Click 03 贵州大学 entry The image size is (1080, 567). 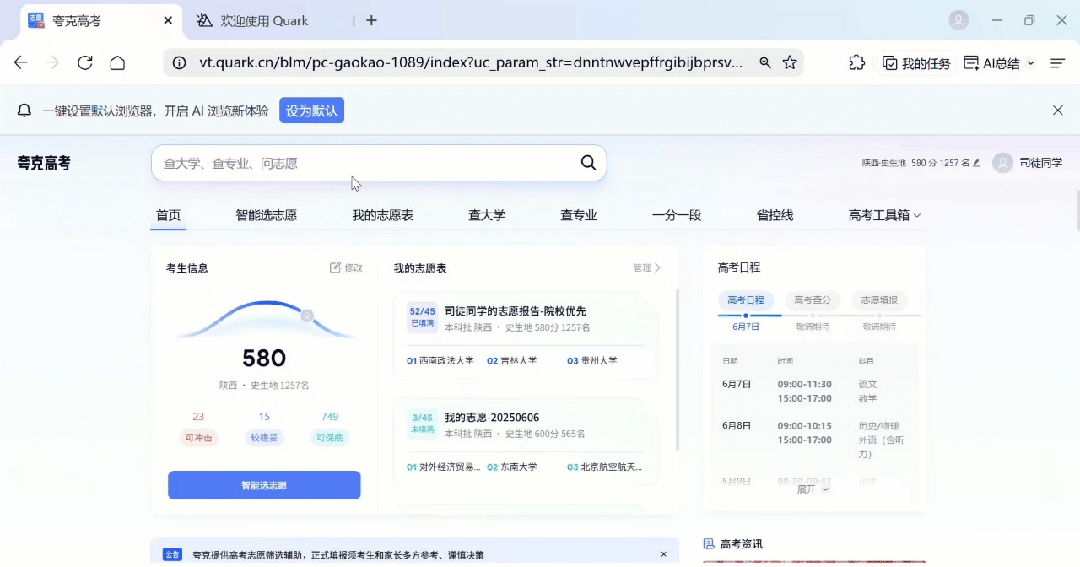click(592, 360)
